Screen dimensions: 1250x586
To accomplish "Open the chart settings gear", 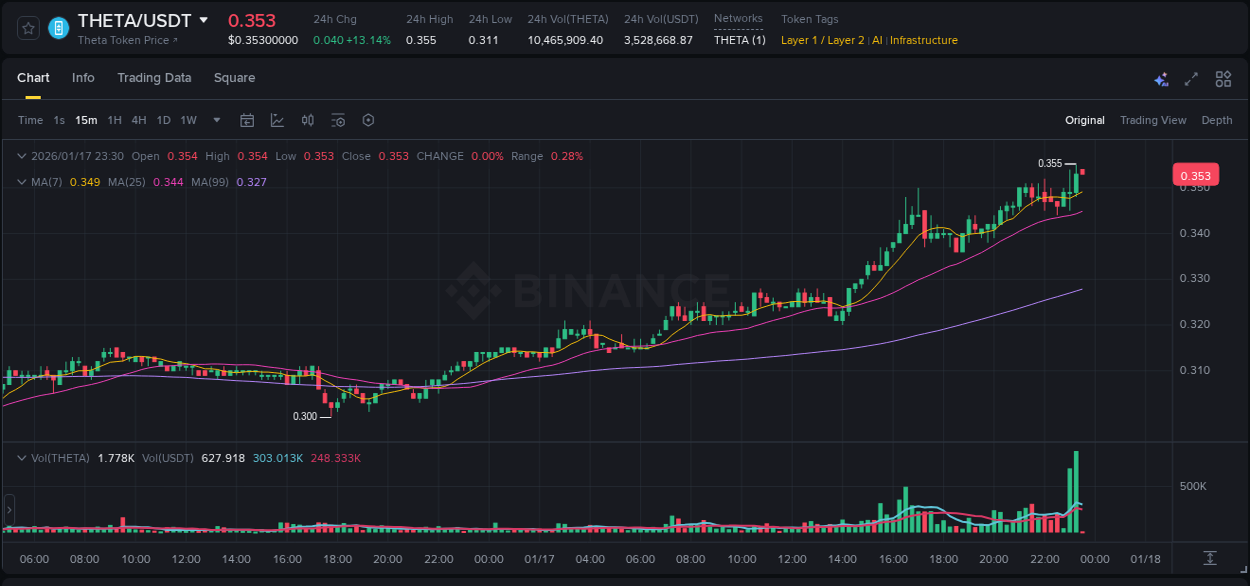I will coord(368,120).
